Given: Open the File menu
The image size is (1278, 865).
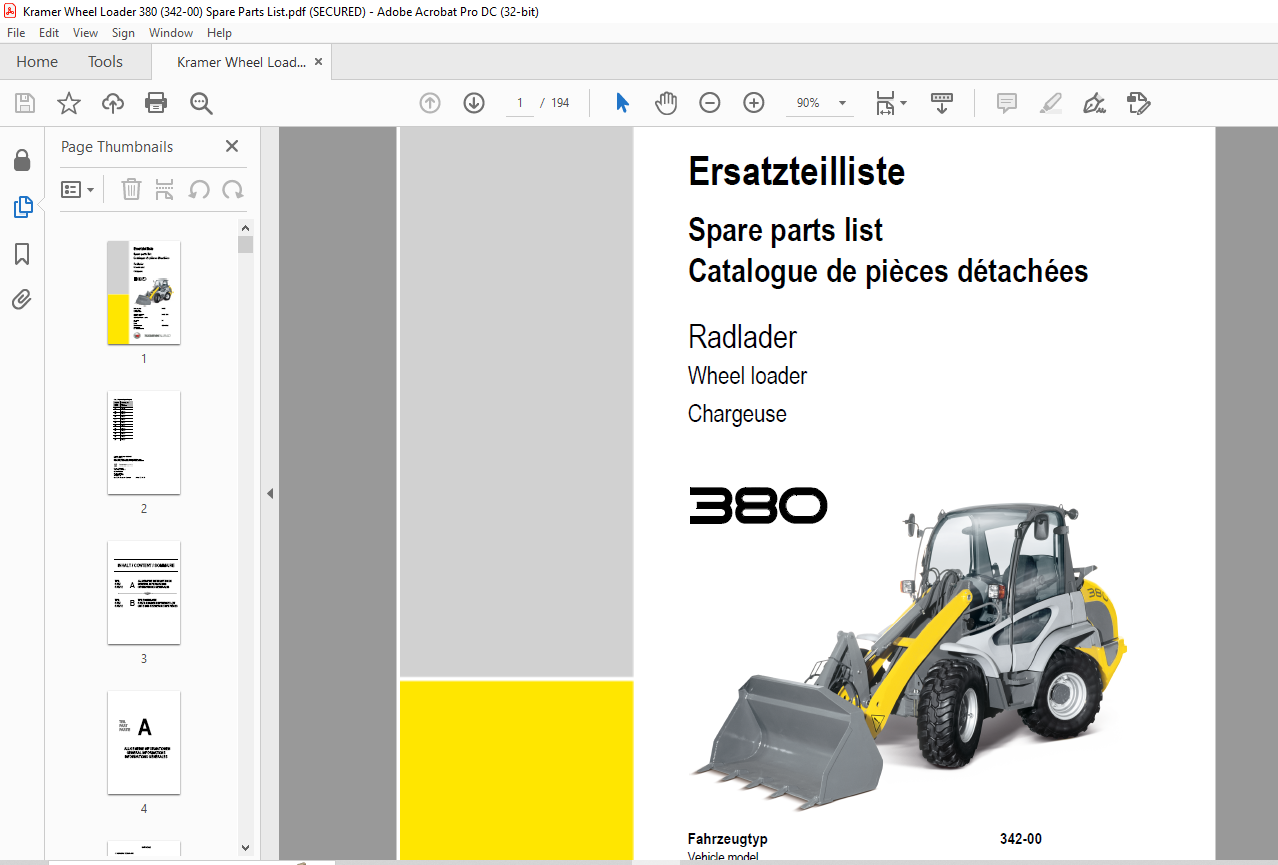Looking at the screenshot, I should click(16, 33).
